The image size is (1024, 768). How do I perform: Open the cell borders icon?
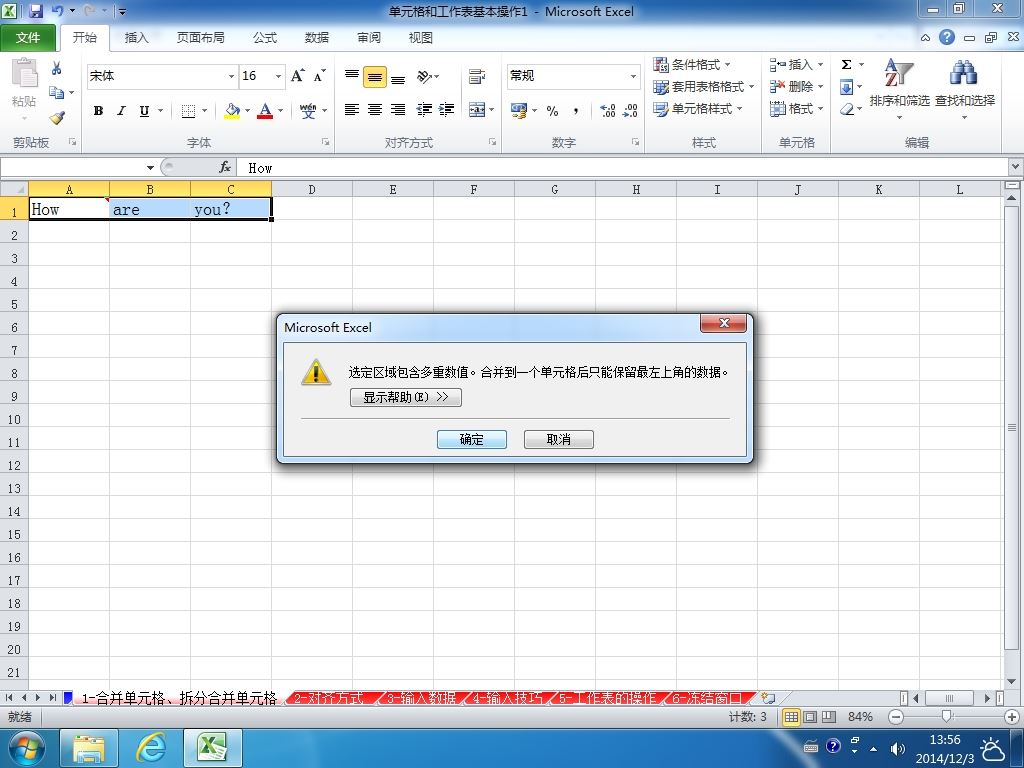coord(188,111)
